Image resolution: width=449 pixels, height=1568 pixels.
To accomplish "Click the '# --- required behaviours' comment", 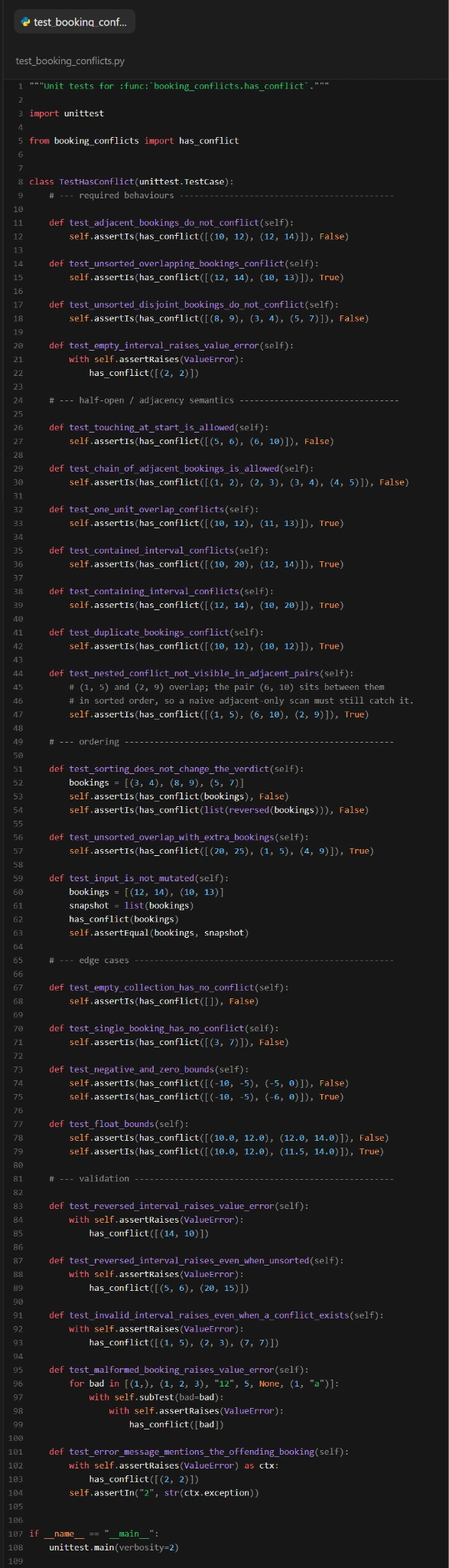I will [222, 195].
